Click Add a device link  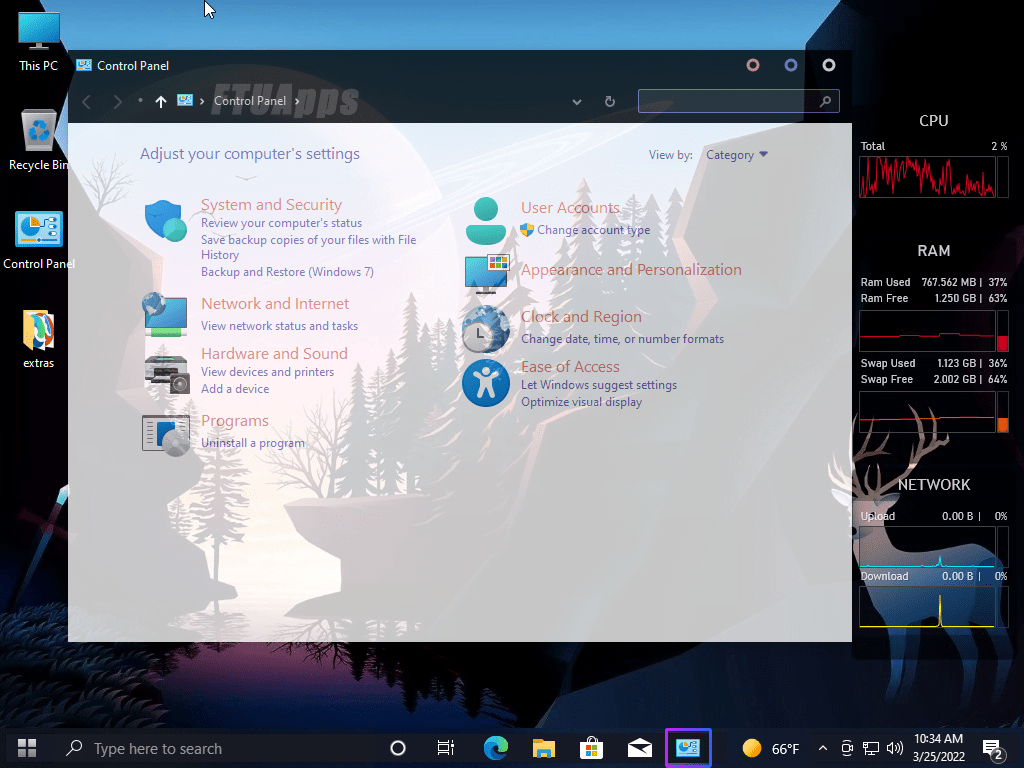235,389
